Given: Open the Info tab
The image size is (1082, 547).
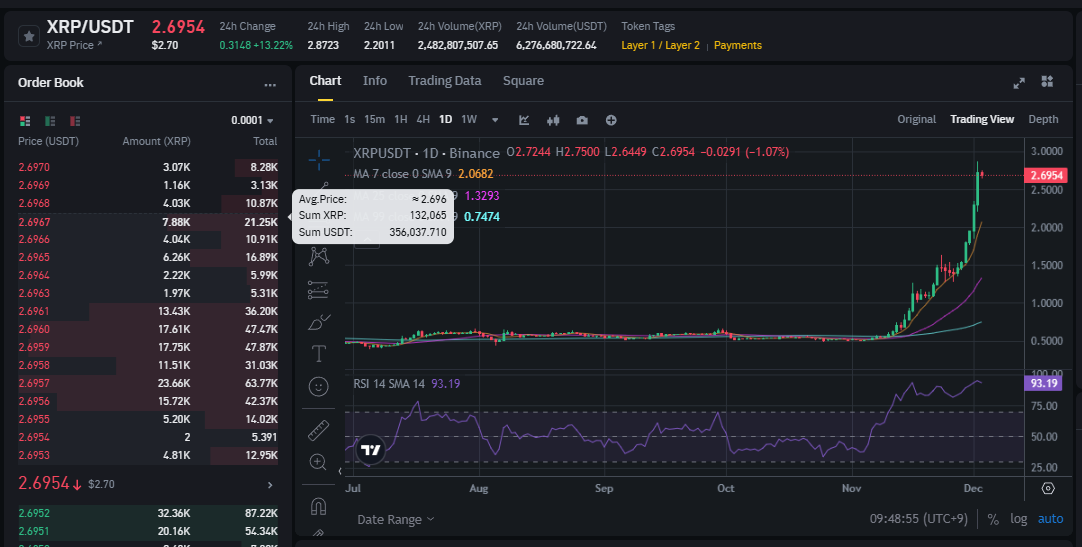Looking at the screenshot, I should (x=375, y=81).
